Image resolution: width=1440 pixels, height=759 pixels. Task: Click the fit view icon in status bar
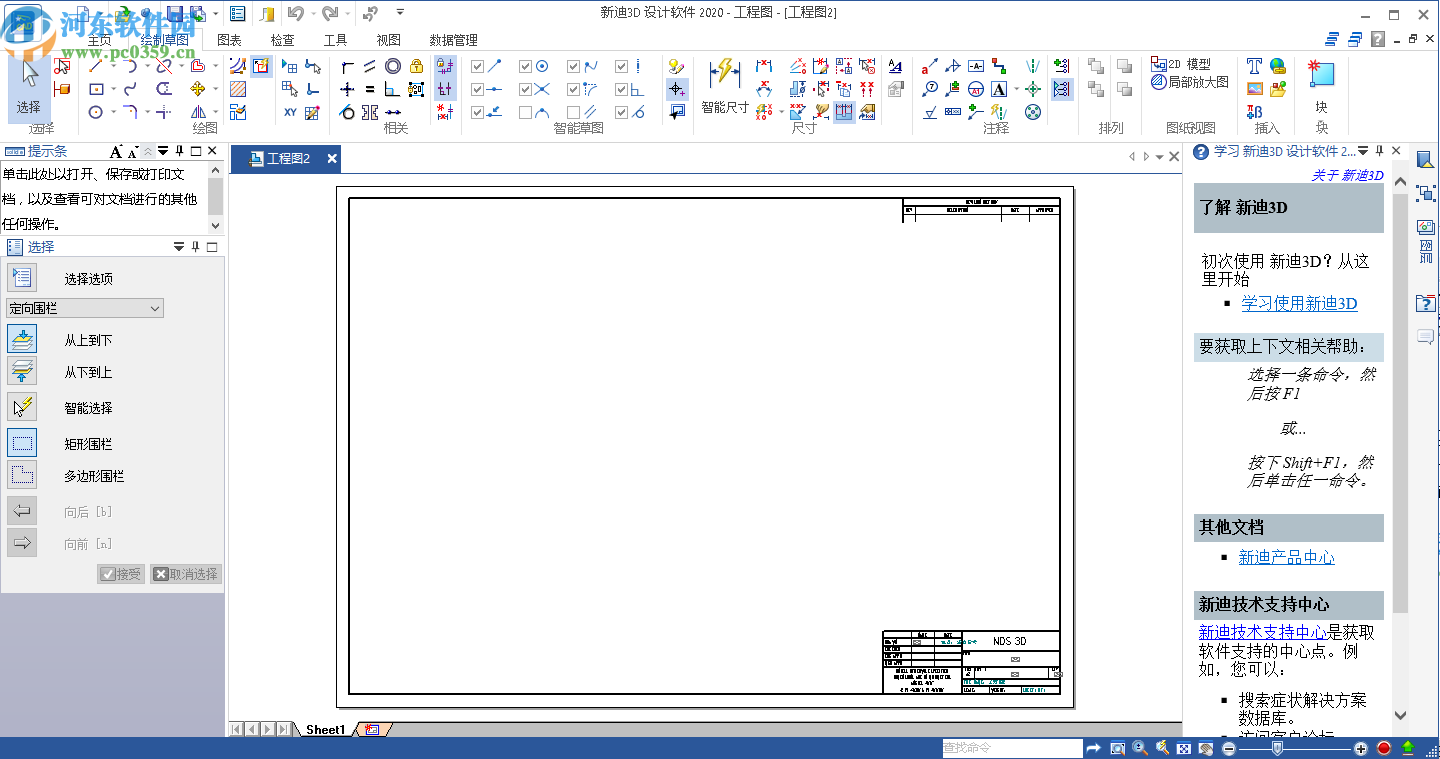[1184, 748]
